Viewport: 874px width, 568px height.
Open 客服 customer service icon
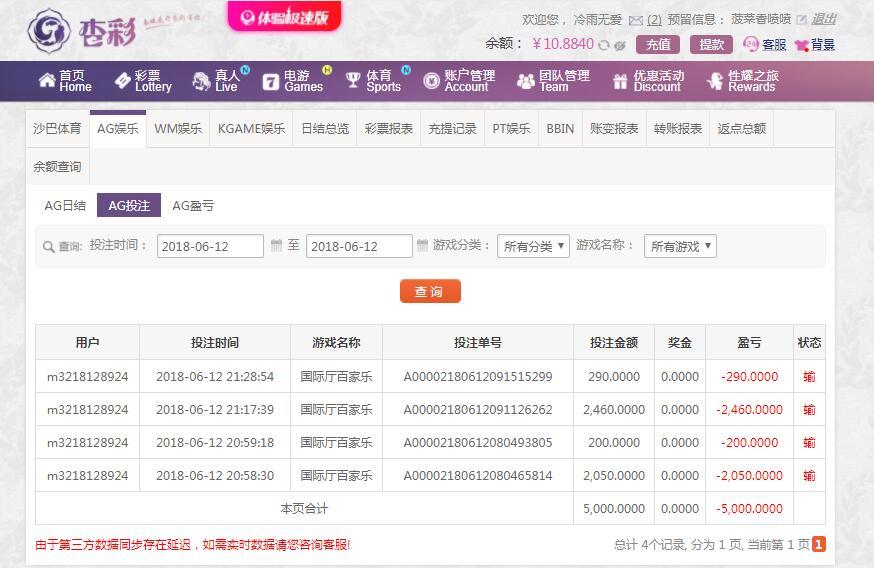pyautogui.click(x=751, y=45)
